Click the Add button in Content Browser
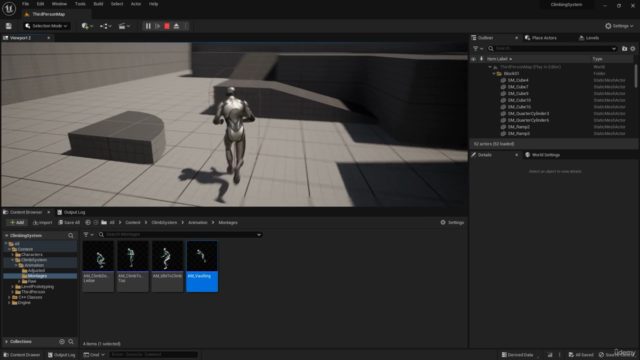This screenshot has width=640, height=360. coord(17,223)
